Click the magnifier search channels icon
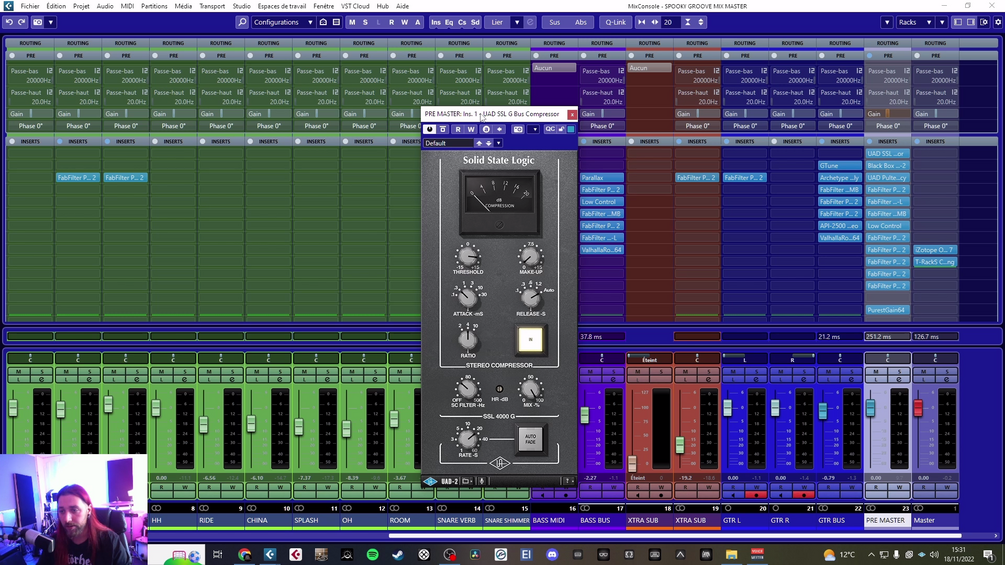 [x=242, y=22]
